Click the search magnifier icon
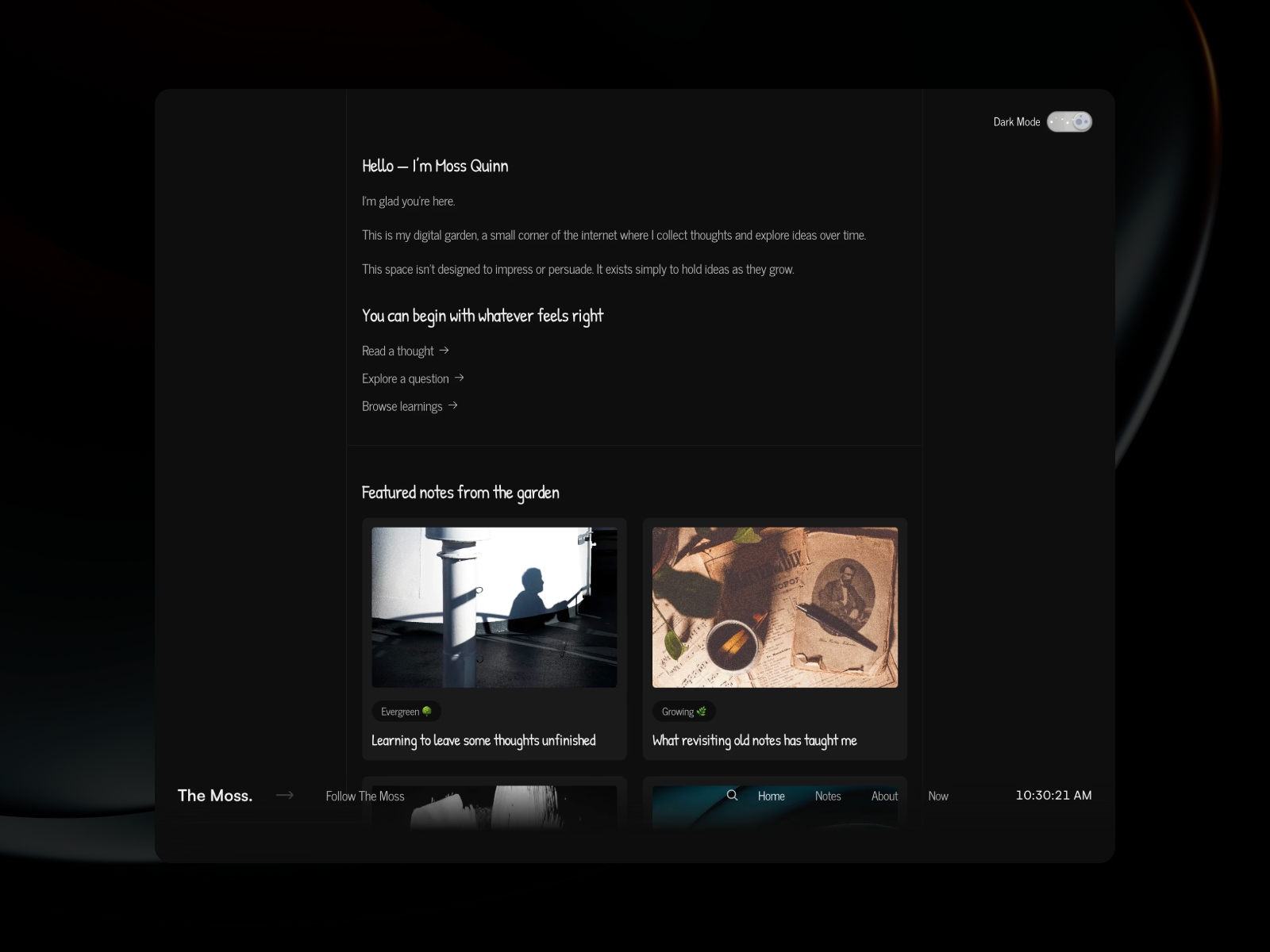Viewport: 1270px width, 952px height. 732,795
